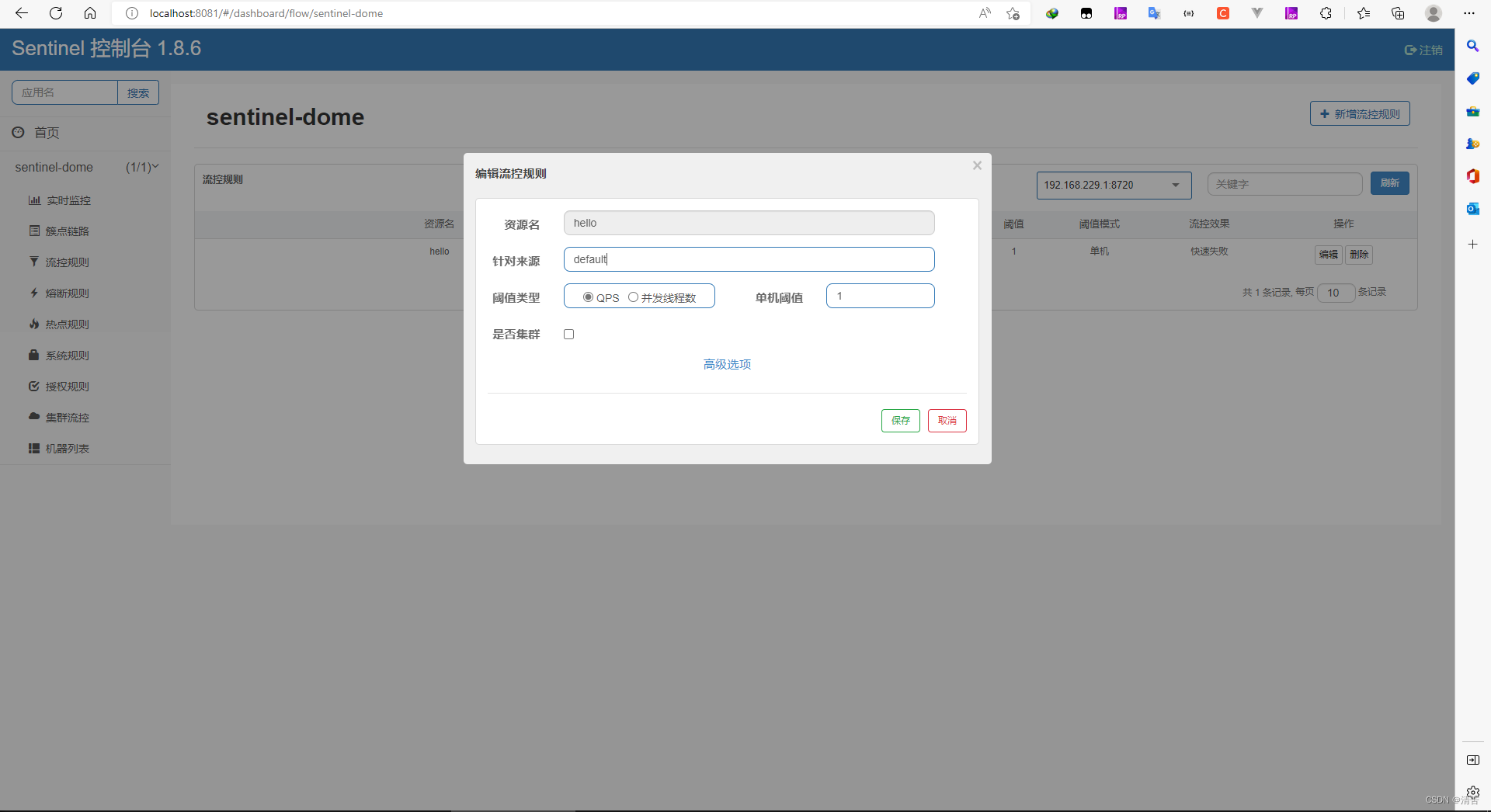Open the sidebar Outlook icon
Image resolution: width=1491 pixels, height=812 pixels.
pyautogui.click(x=1472, y=209)
